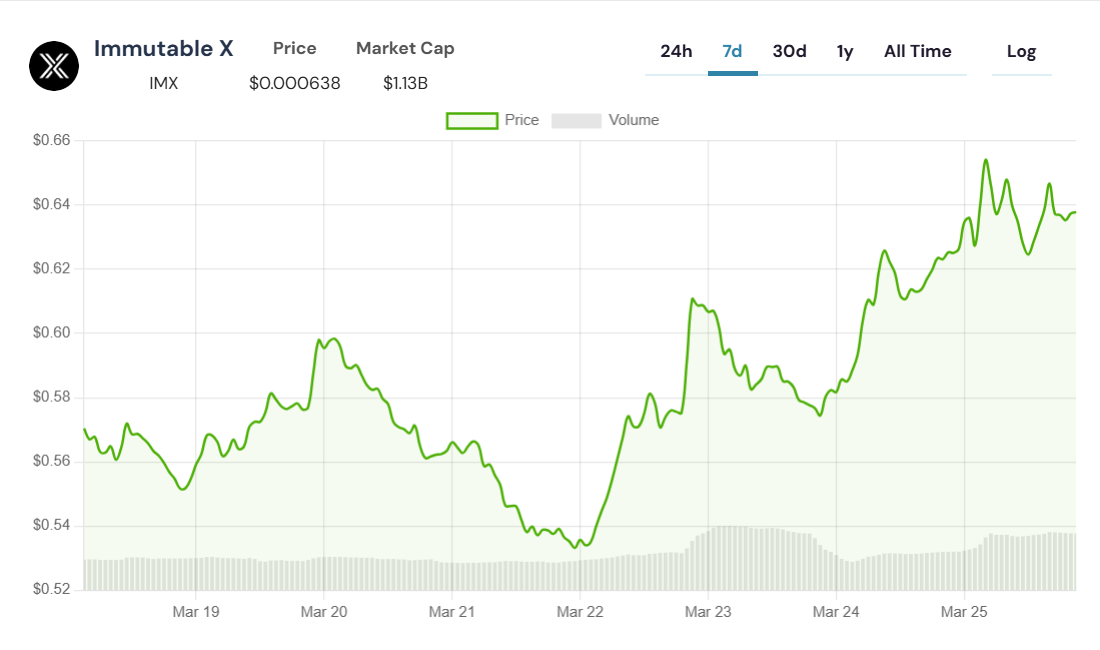The image size is (1100, 650).
Task: Select the $1.13B market cap value
Action: click(x=405, y=83)
